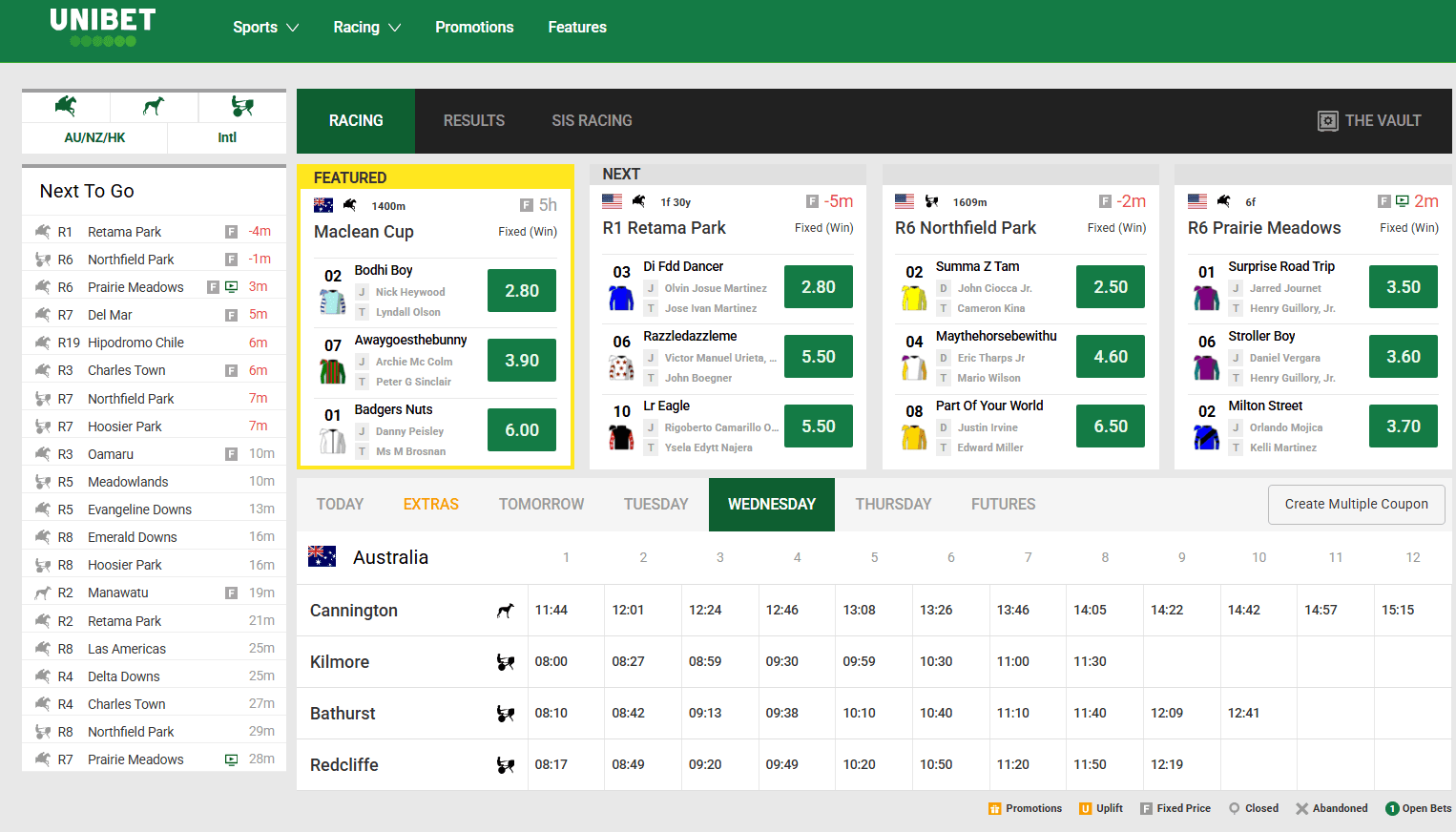Screen dimensions: 1456x832
Task: Open the R19 Hipodromo Chile row
Action: pos(154,343)
